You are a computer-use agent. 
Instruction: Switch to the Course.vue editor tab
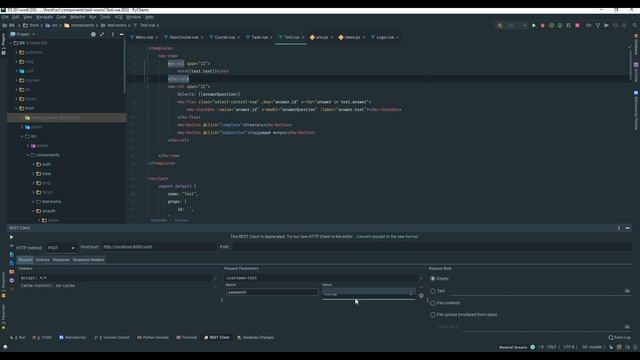point(224,37)
